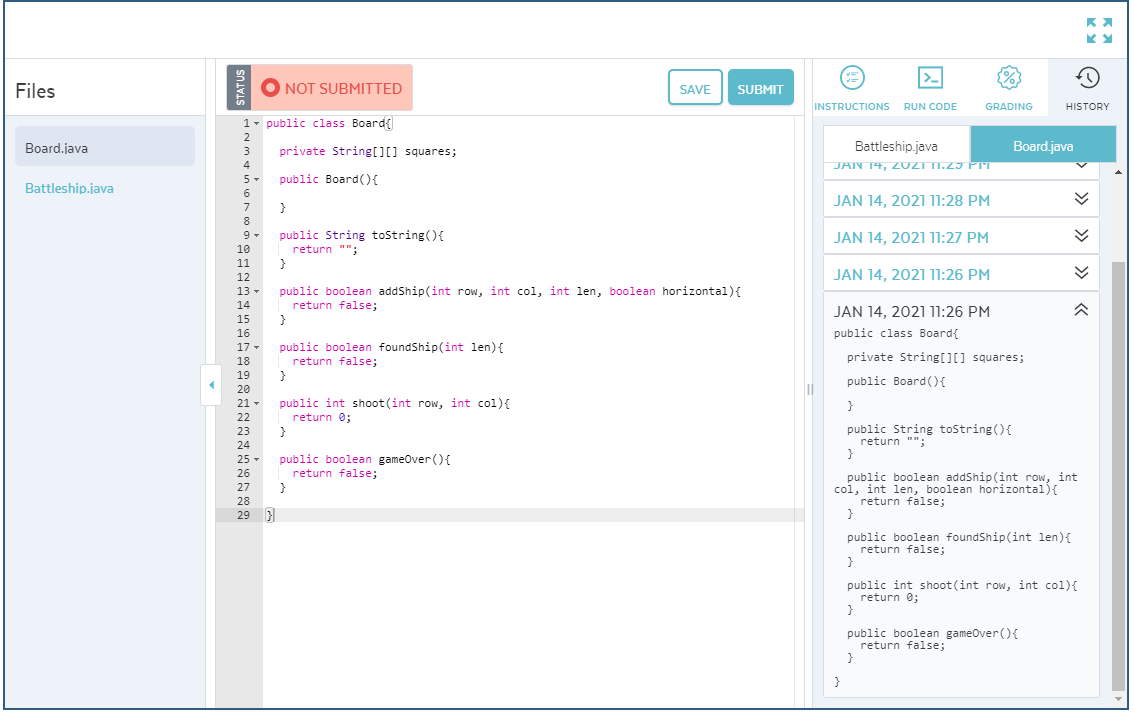Select the Board.java history tab

1042,144
